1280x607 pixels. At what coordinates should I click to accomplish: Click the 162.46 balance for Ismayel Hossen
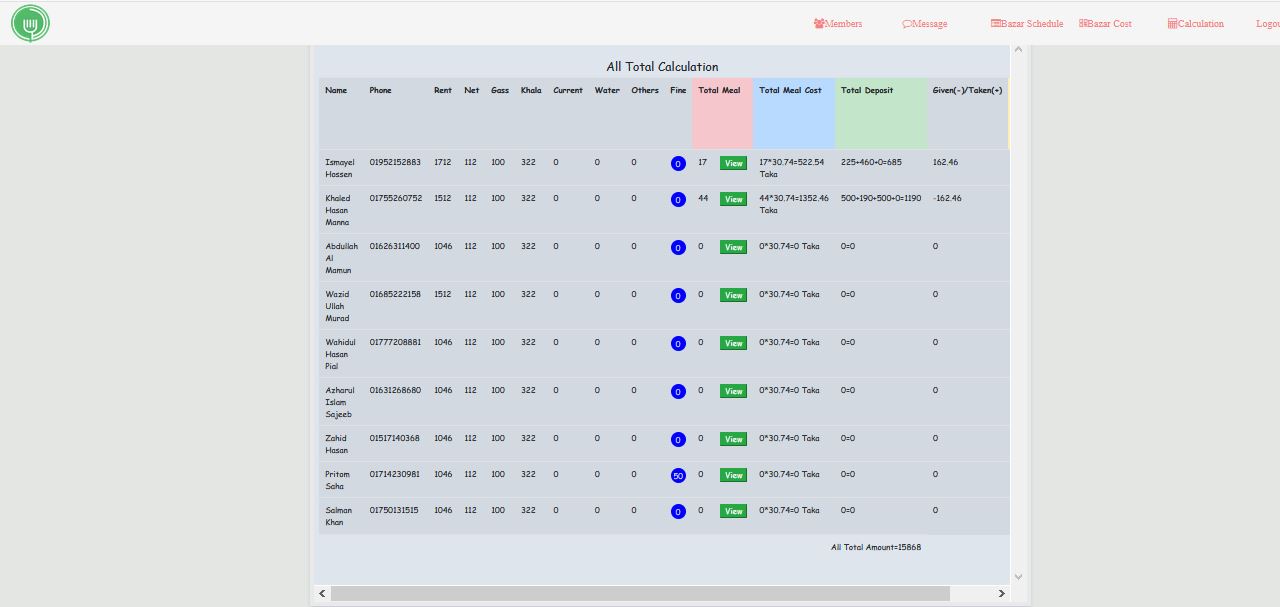click(945, 162)
